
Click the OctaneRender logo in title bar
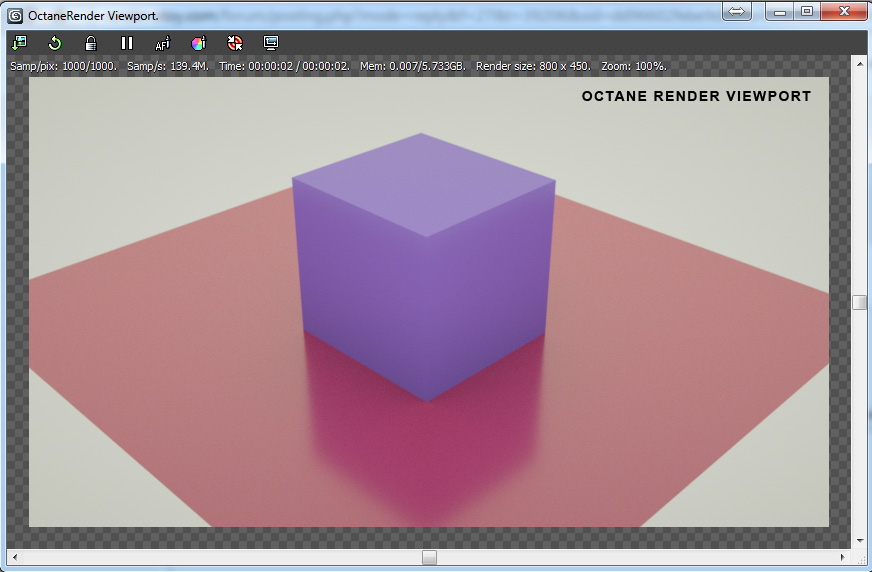pos(15,15)
